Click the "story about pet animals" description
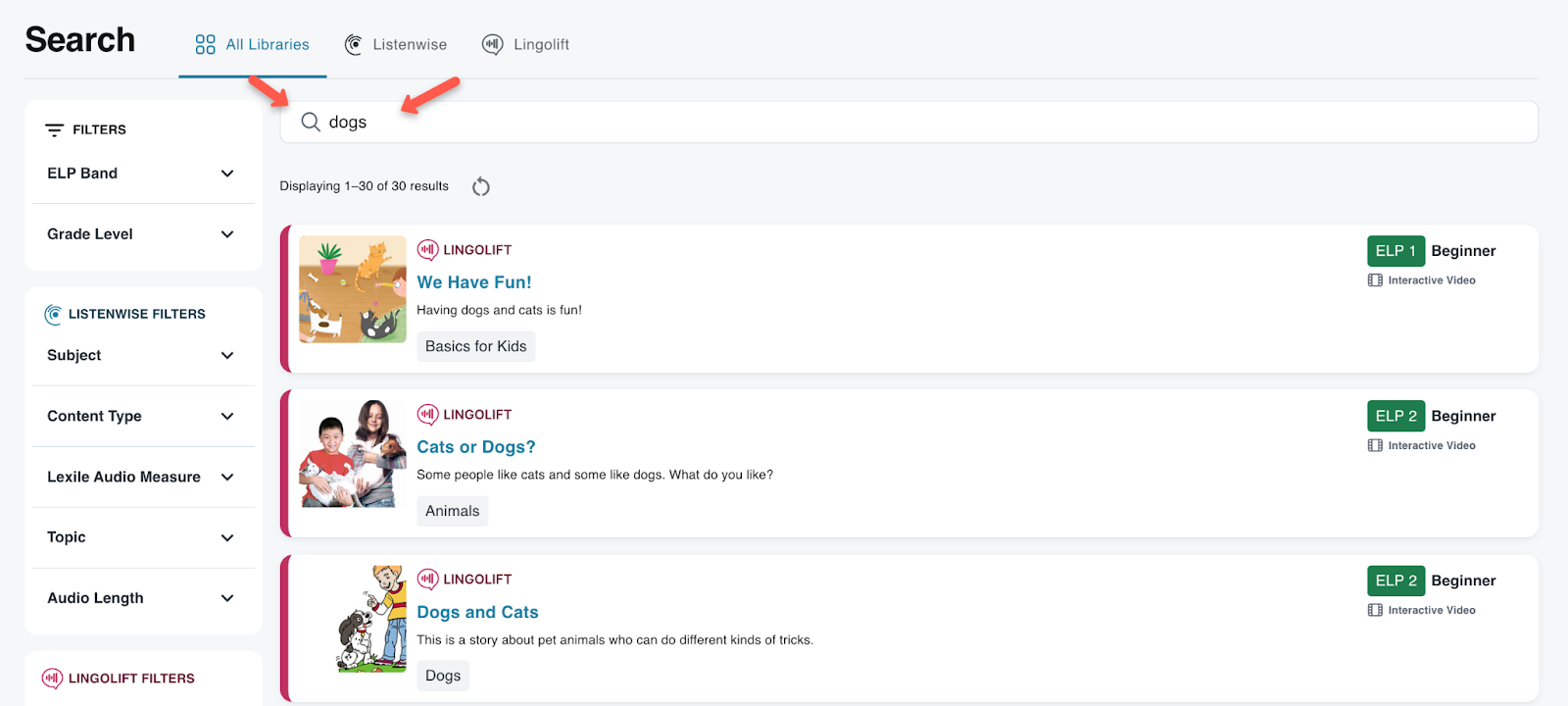 [614, 639]
